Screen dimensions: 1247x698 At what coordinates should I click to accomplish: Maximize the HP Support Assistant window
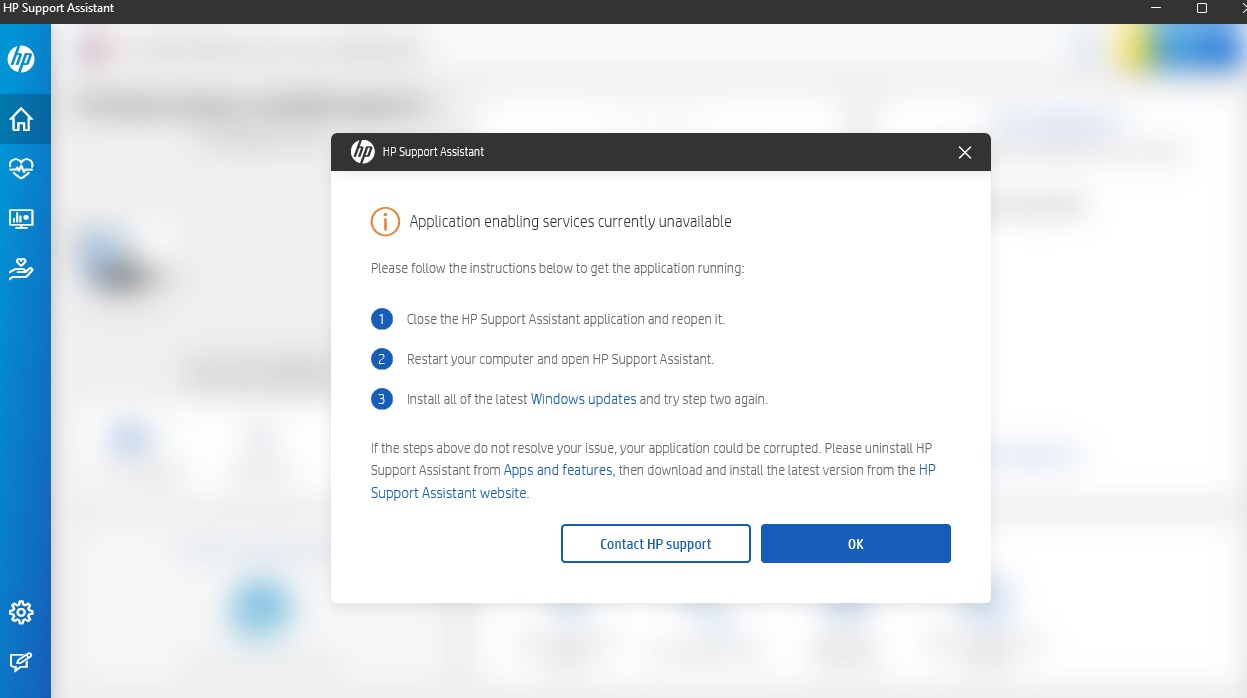pyautogui.click(x=1202, y=8)
